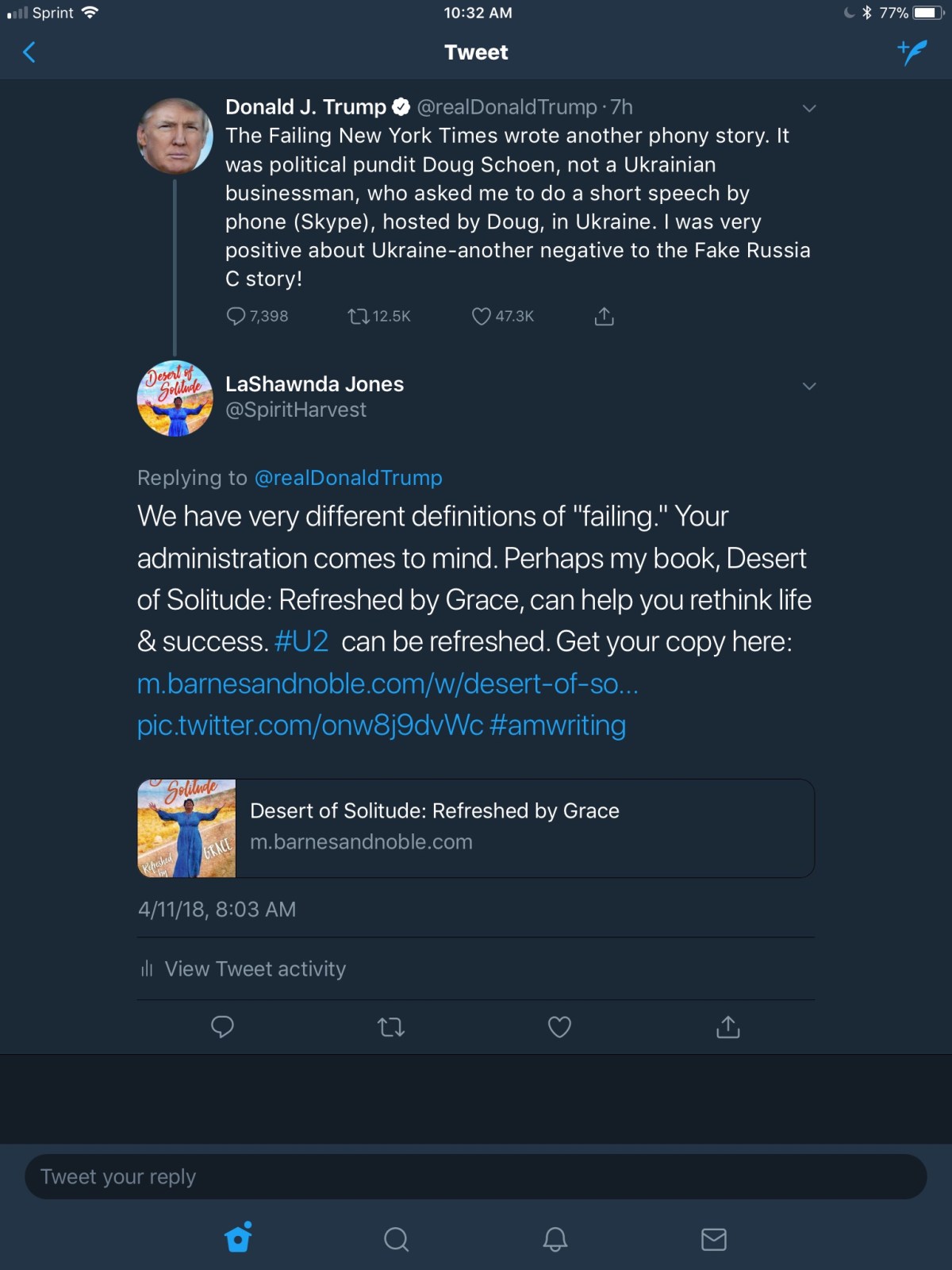This screenshot has height=1270, width=952.
Task: Open the barnesandnoble.com text link
Action: click(x=387, y=683)
